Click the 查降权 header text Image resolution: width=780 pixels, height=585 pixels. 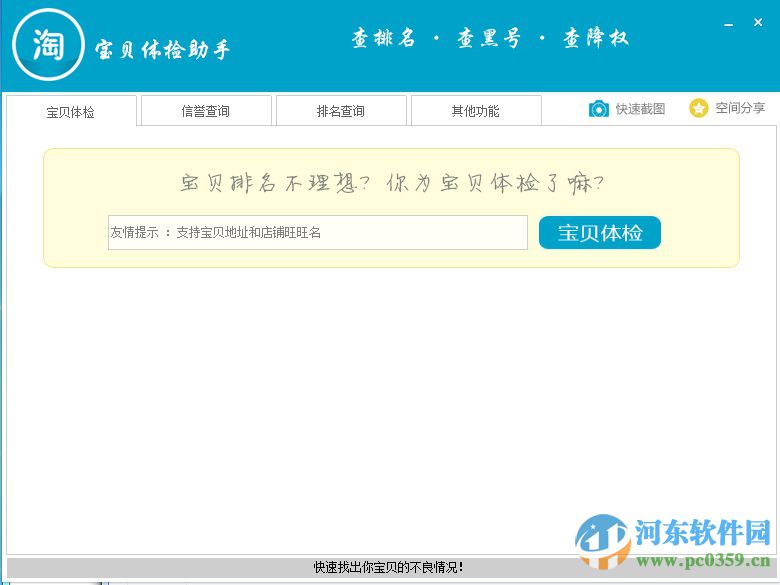pyautogui.click(x=596, y=38)
